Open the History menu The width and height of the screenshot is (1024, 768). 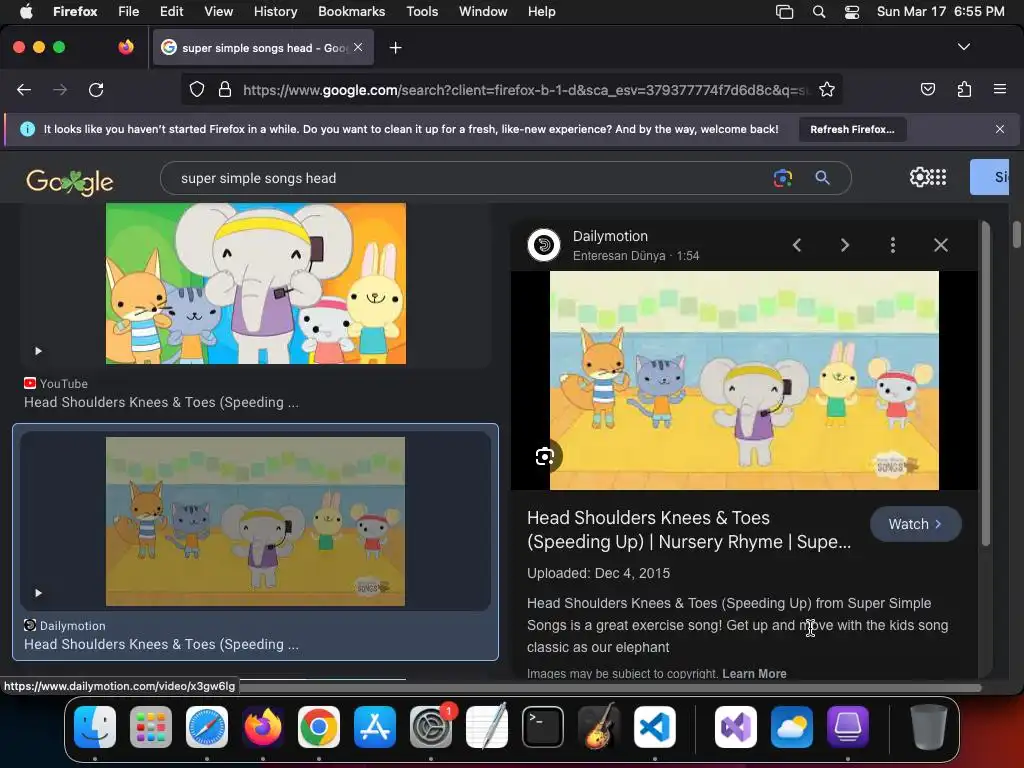(275, 11)
